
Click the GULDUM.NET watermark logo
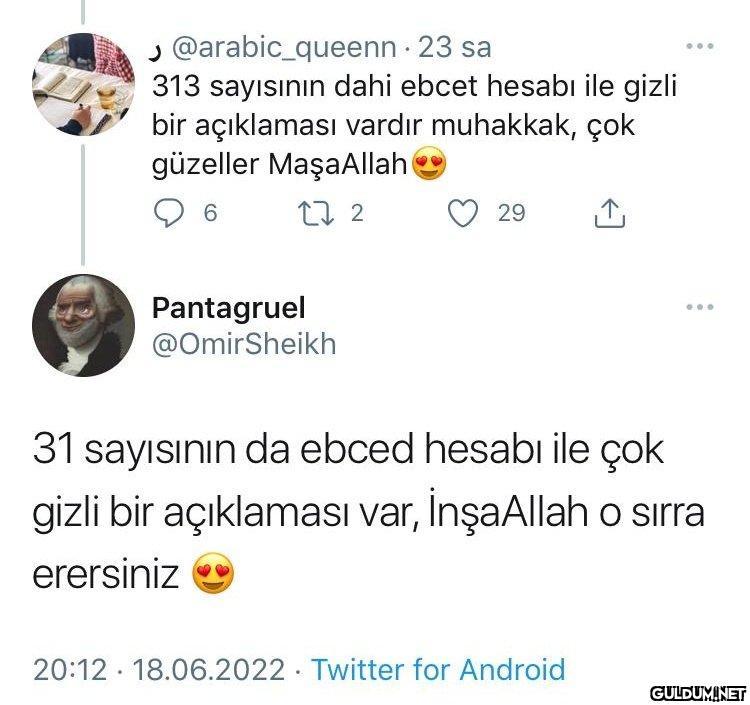[698, 694]
